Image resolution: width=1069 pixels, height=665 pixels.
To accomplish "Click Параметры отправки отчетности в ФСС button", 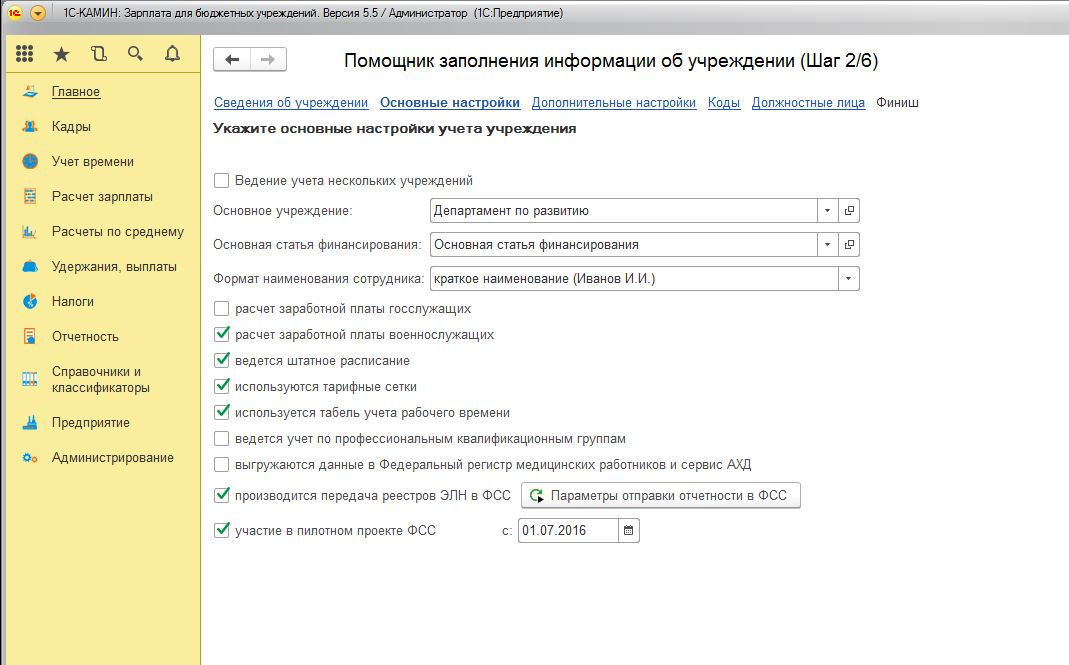I will coord(661,495).
